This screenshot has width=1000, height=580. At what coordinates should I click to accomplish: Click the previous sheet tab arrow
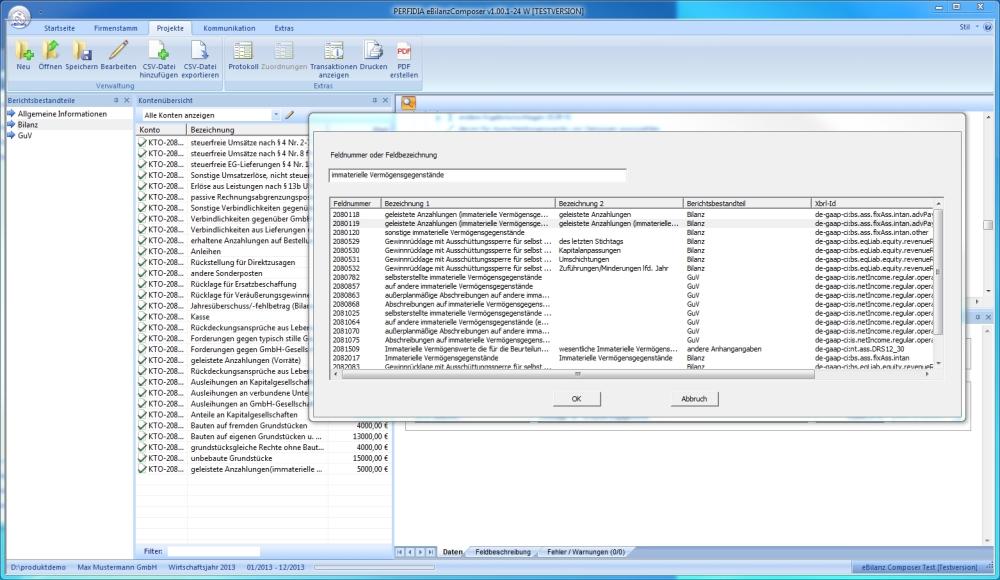pos(409,552)
